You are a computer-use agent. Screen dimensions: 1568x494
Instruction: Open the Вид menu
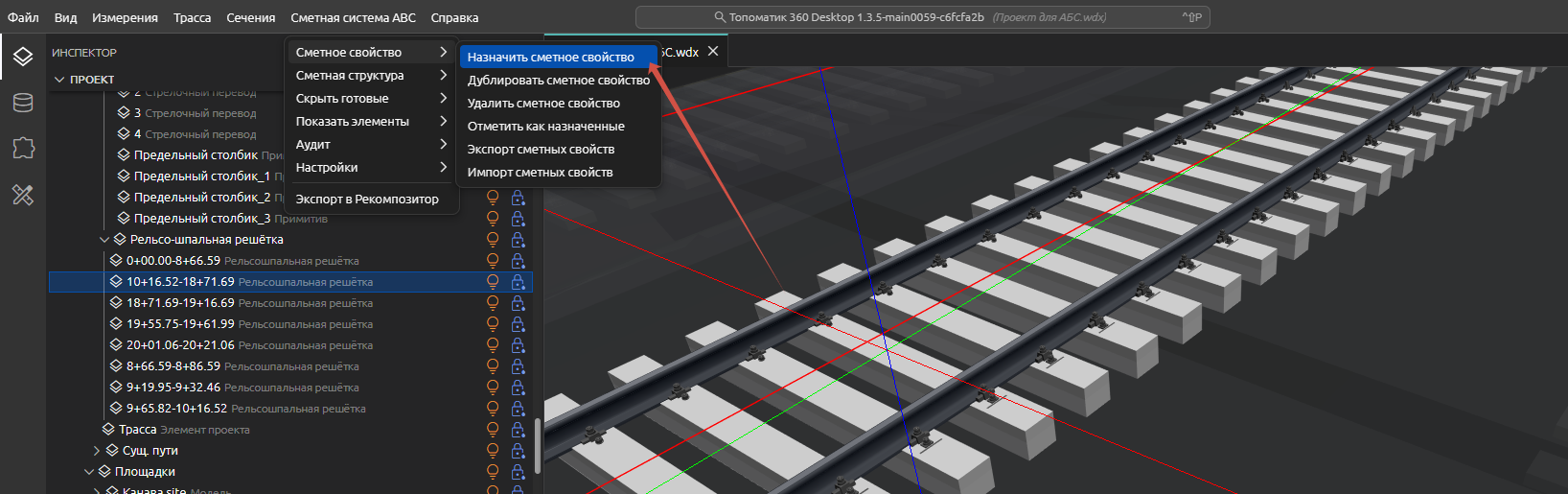click(x=65, y=17)
